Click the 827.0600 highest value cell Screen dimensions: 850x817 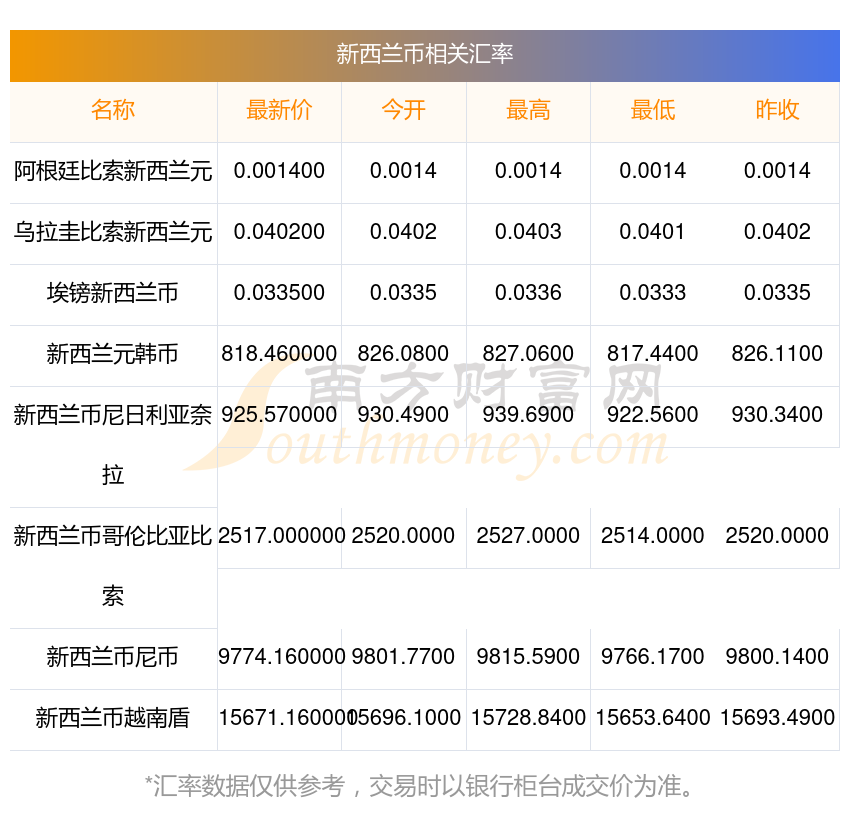point(528,354)
